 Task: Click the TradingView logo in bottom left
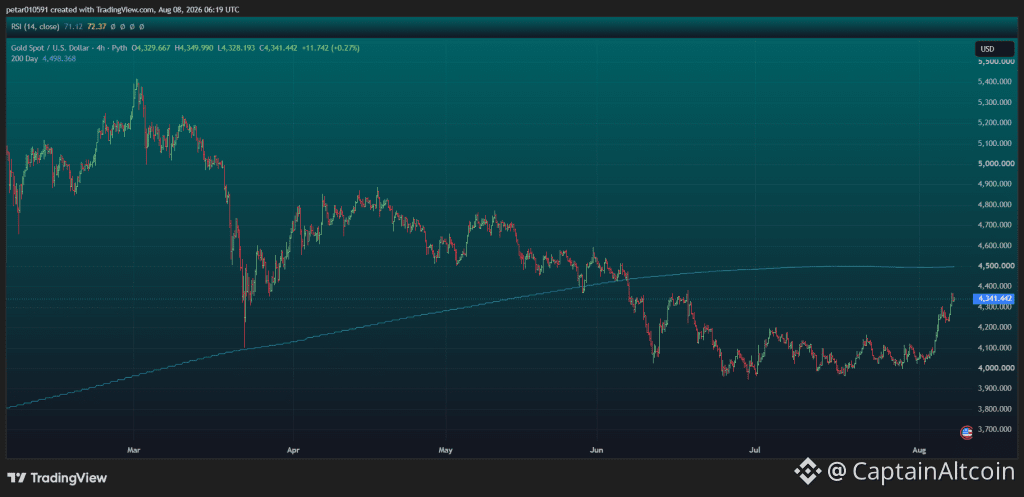(57, 478)
